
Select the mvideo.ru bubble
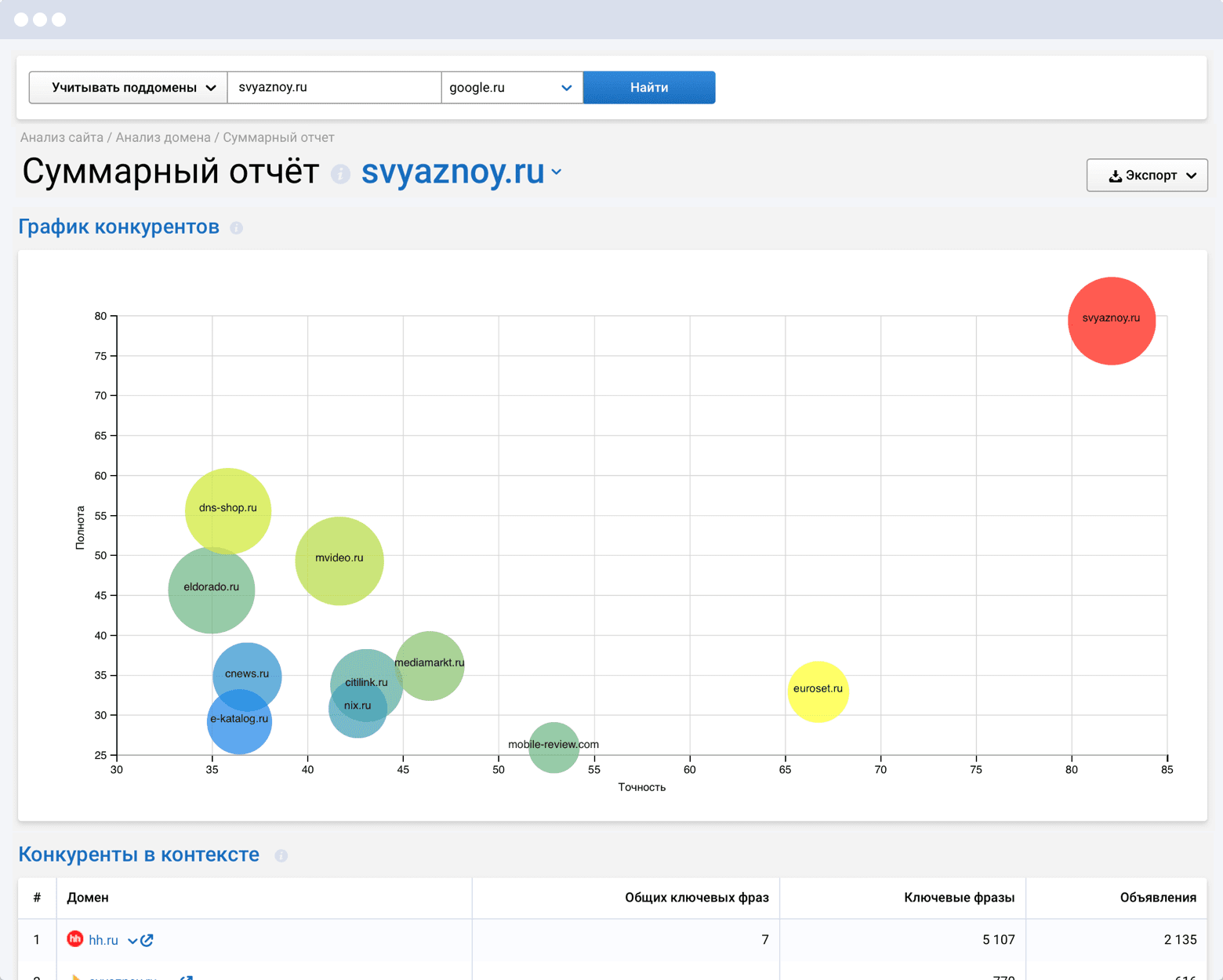pyautogui.click(x=339, y=561)
